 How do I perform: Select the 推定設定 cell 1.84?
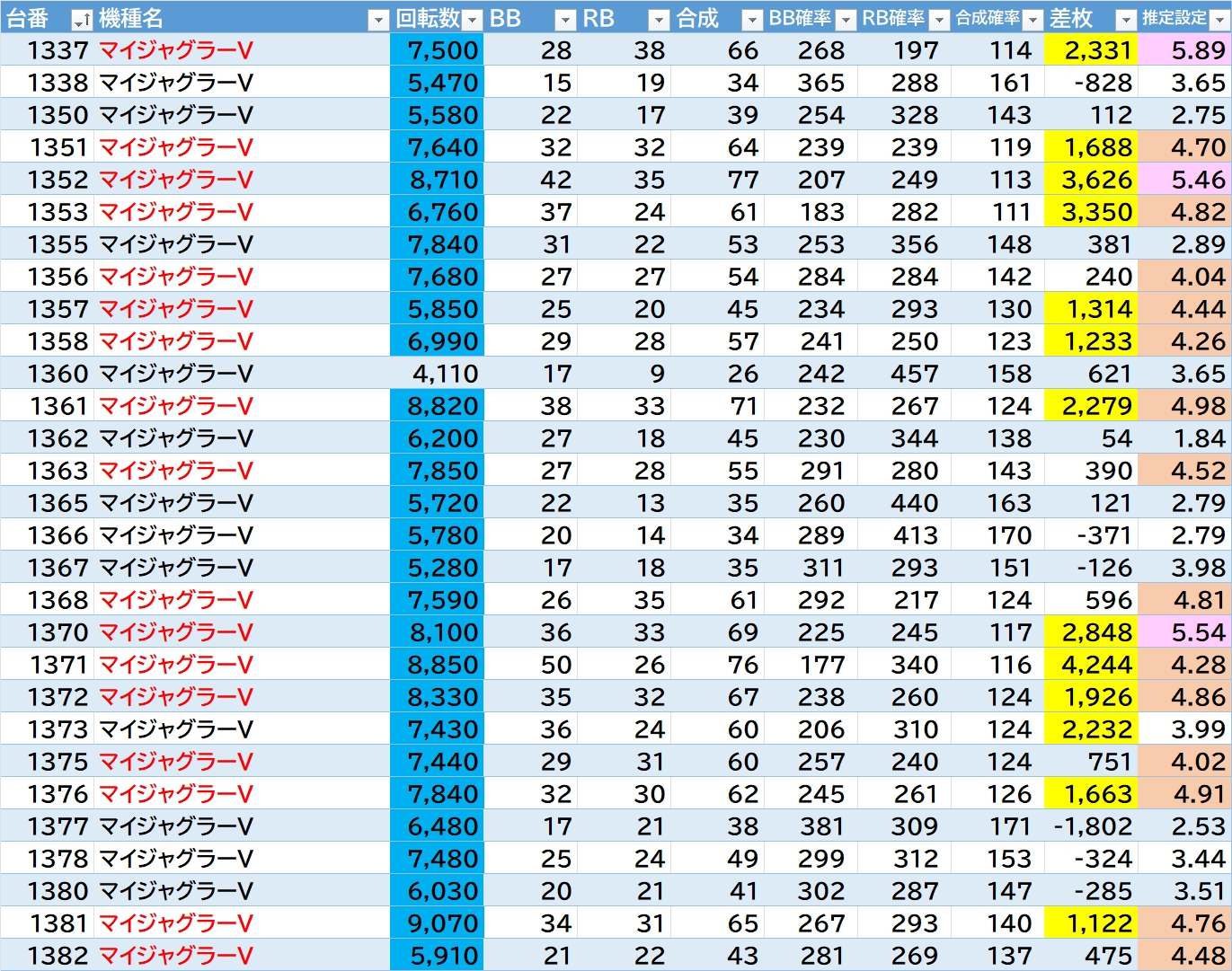click(x=1184, y=438)
